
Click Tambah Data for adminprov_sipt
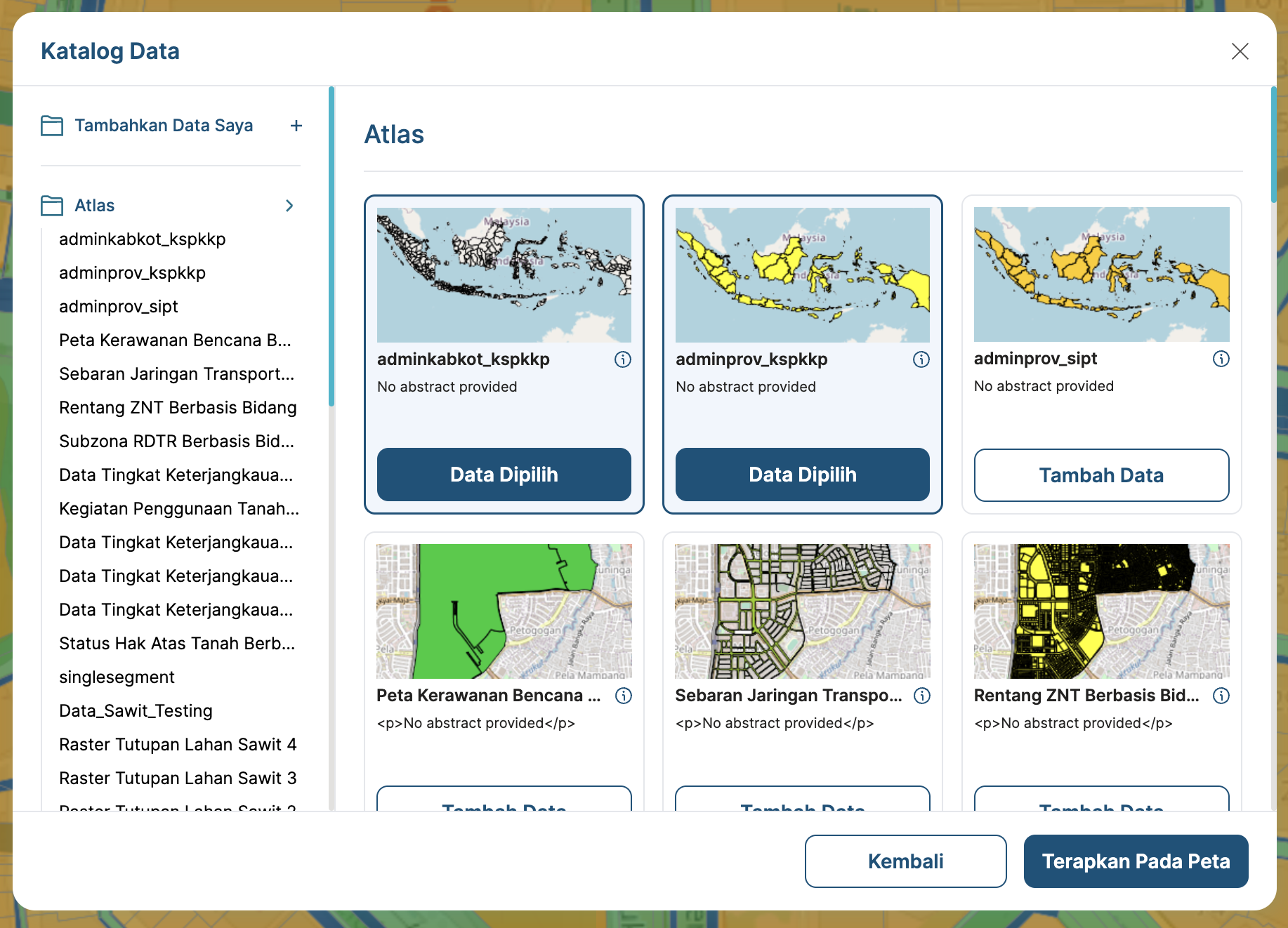pos(1102,475)
